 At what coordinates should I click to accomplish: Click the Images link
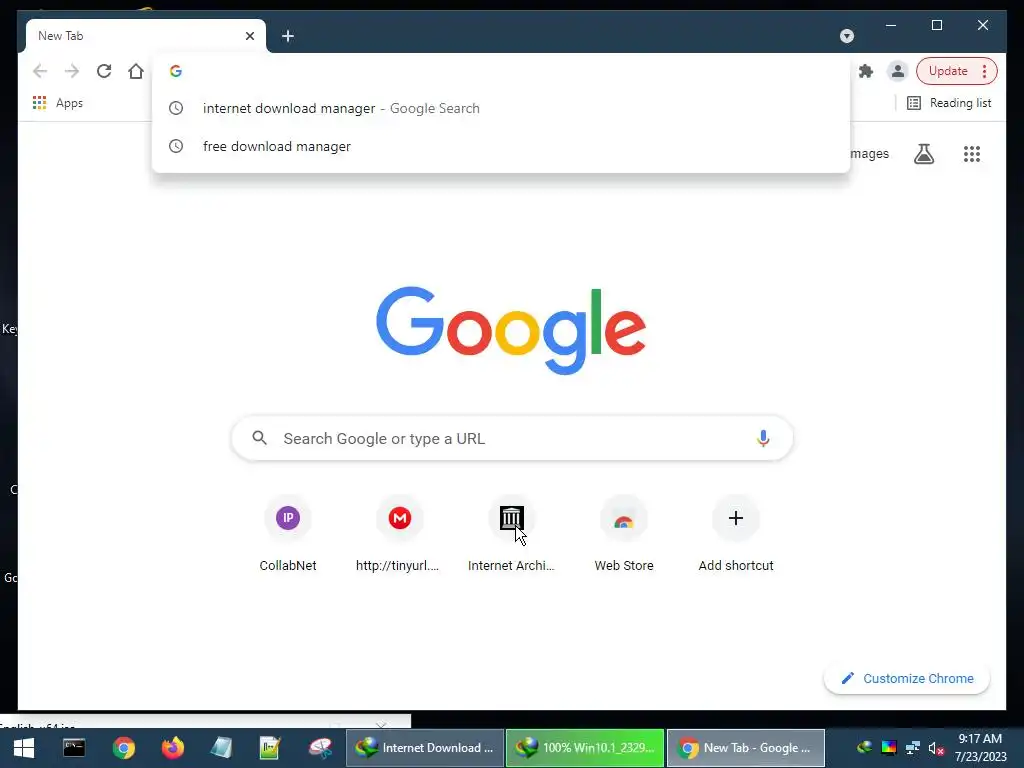[869, 154]
